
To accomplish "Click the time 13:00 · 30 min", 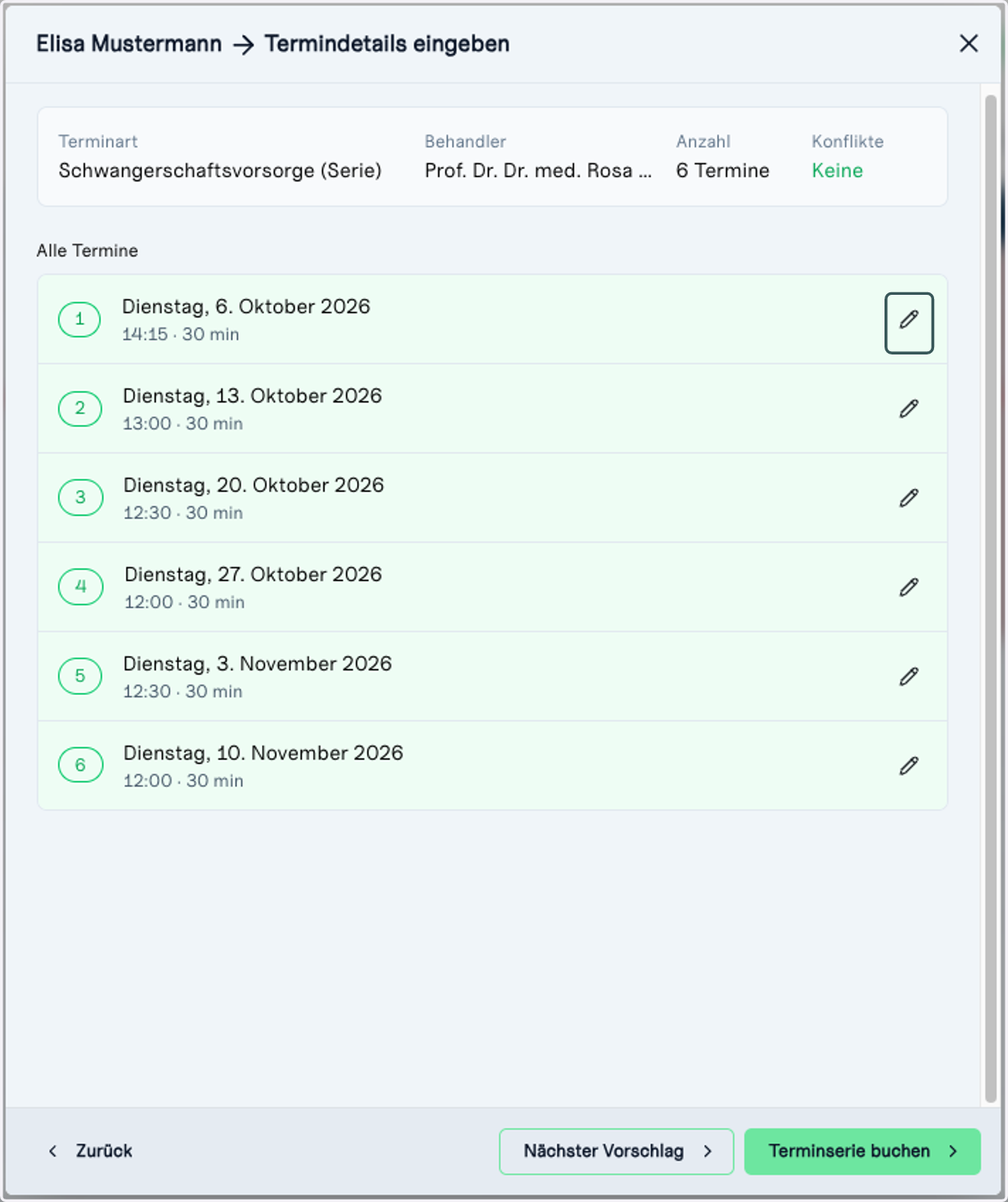I will tap(183, 423).
